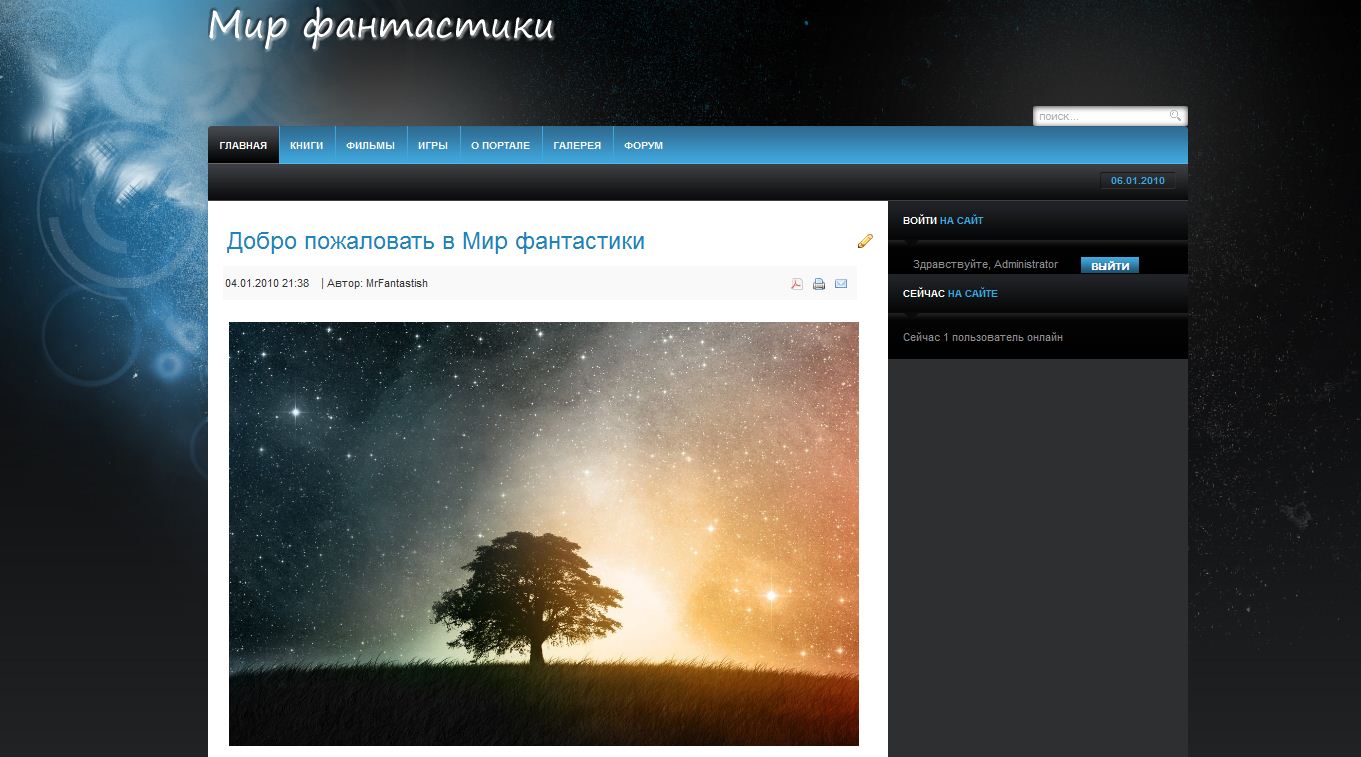This screenshot has width=1361, height=757.
Task: Open the Книги menu item
Action: pyautogui.click(x=307, y=145)
